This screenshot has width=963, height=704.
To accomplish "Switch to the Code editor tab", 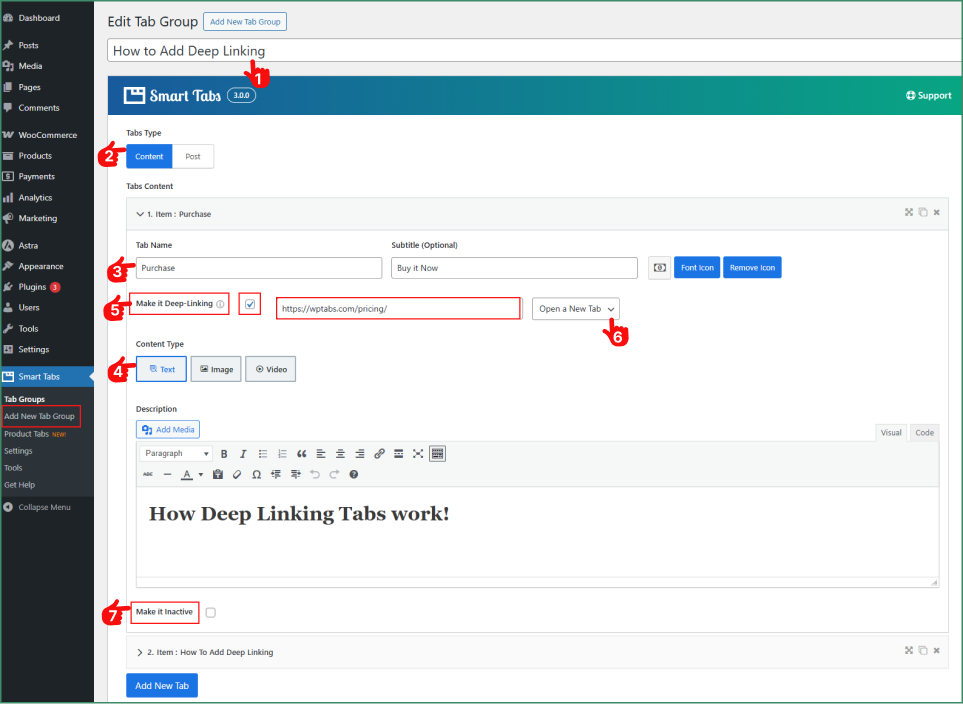I will [x=924, y=432].
